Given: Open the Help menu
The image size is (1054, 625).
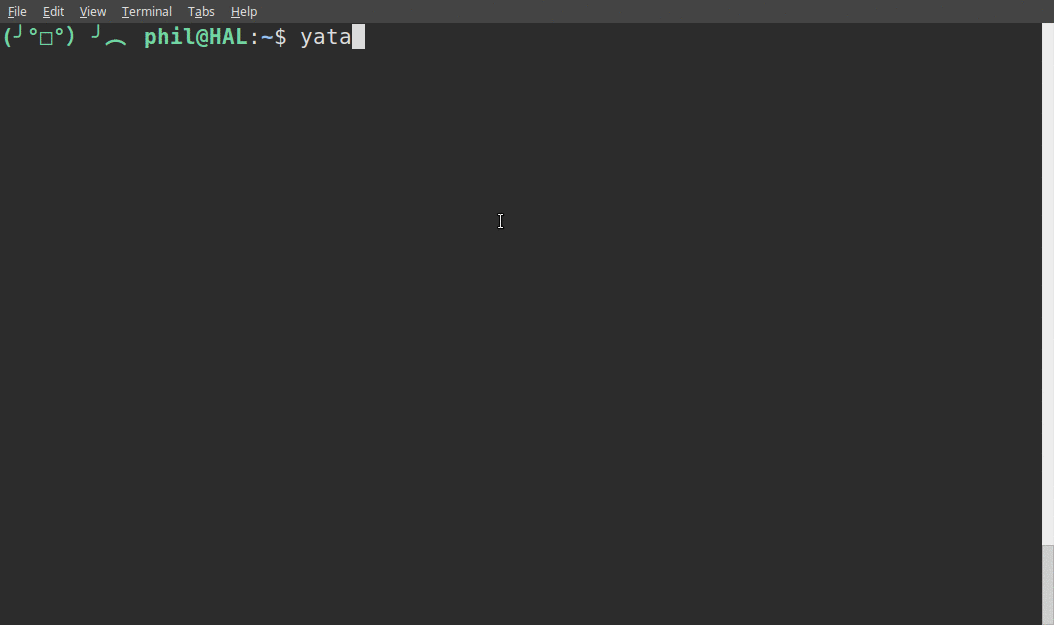Looking at the screenshot, I should [x=244, y=11].
